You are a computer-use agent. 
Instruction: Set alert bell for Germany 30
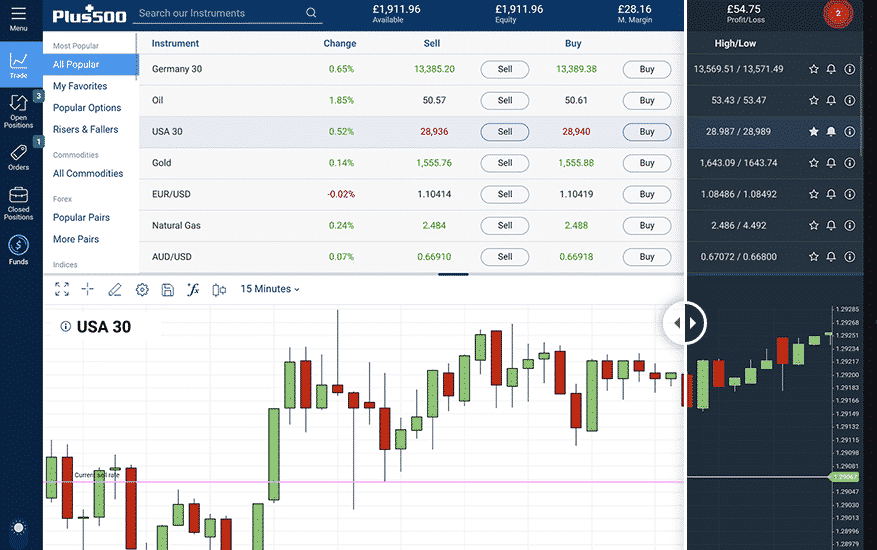[x=831, y=69]
